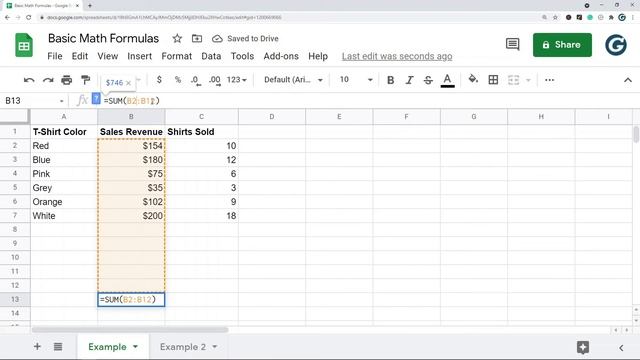Open the 'Last edit was seconds ago' link
Screen dimensions: 640x360
pyautogui.click(x=397, y=56)
